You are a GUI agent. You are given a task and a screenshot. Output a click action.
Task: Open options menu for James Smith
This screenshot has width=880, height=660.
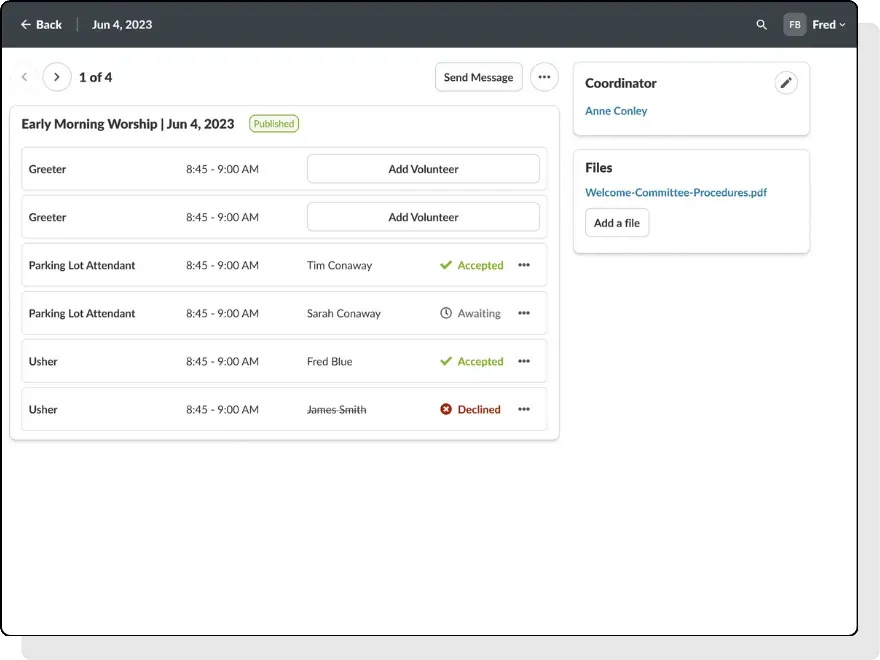coord(524,409)
